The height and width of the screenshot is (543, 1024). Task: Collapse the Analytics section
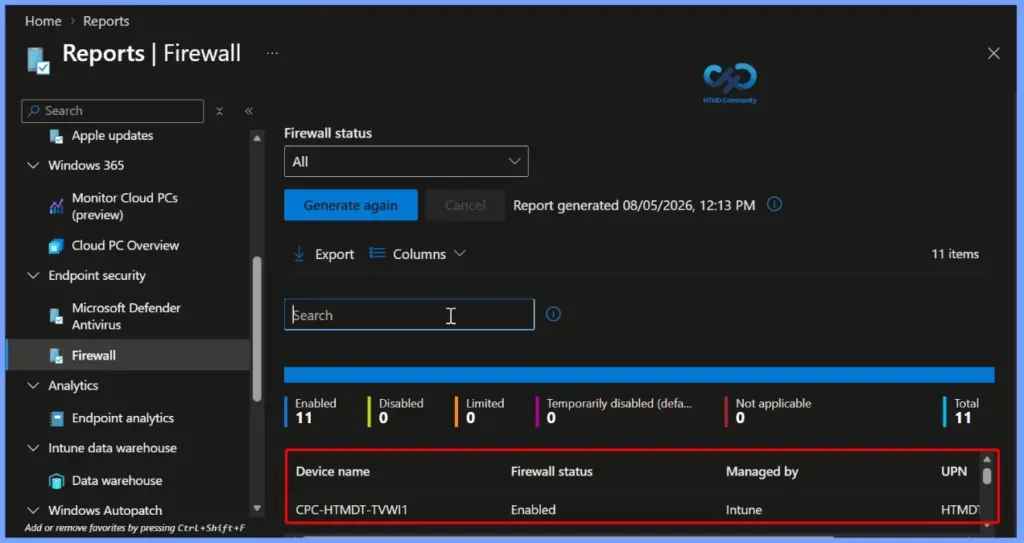click(33, 386)
